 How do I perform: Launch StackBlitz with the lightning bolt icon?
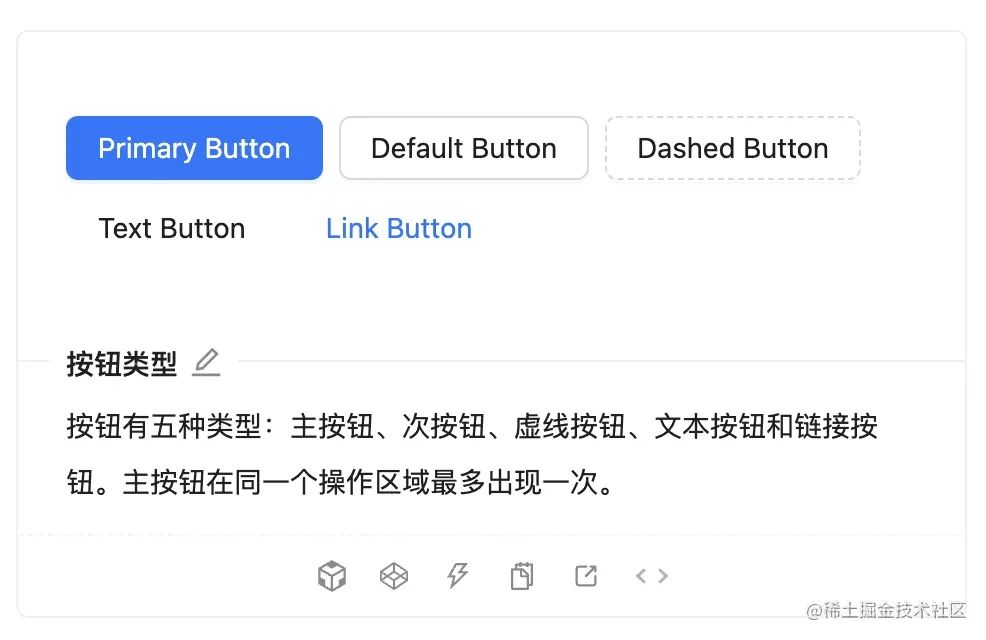pos(457,576)
